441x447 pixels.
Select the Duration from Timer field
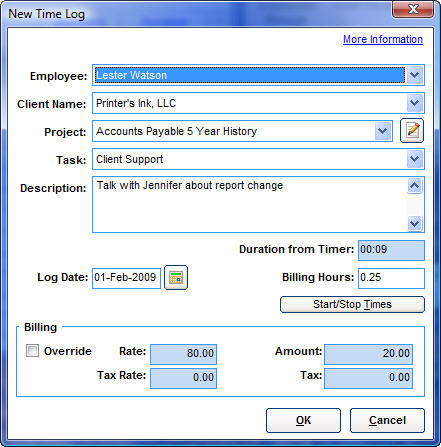[x=391, y=250]
